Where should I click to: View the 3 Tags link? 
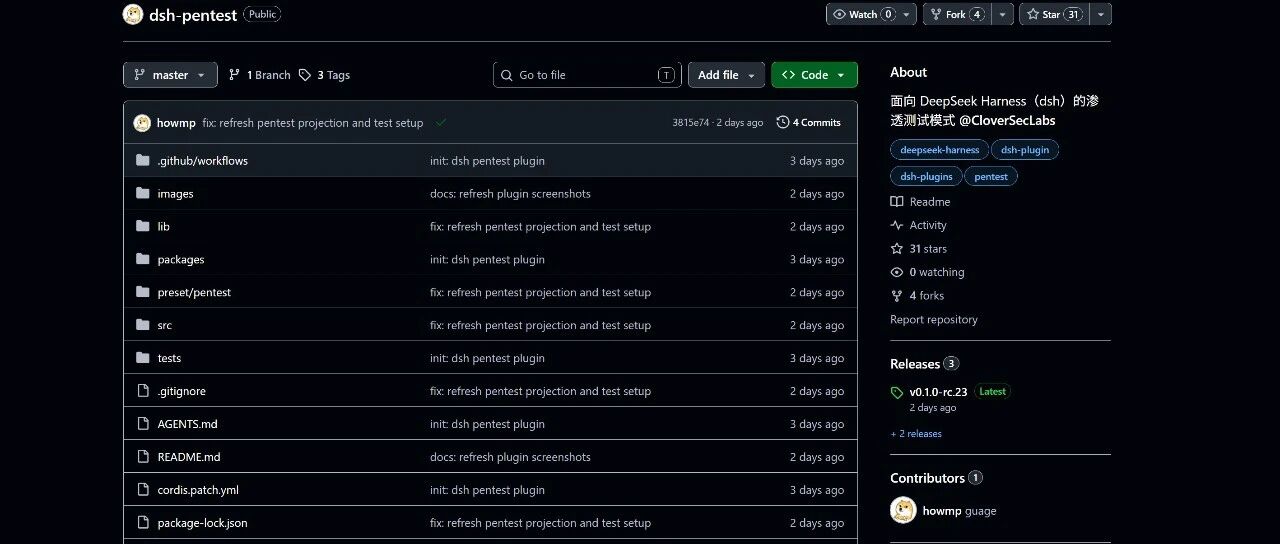(324, 75)
